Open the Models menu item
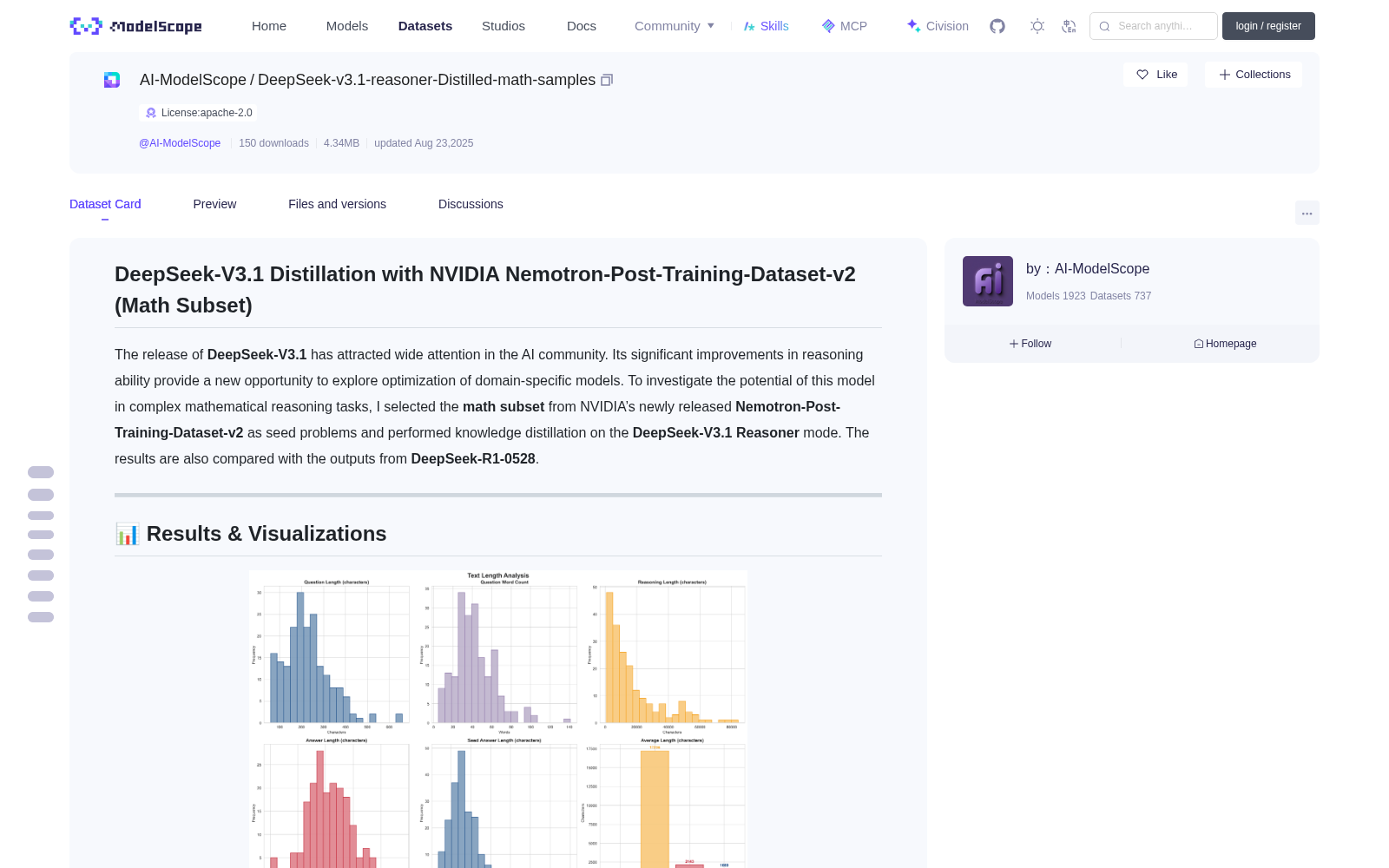The width and height of the screenshot is (1389, 868). pos(347,26)
